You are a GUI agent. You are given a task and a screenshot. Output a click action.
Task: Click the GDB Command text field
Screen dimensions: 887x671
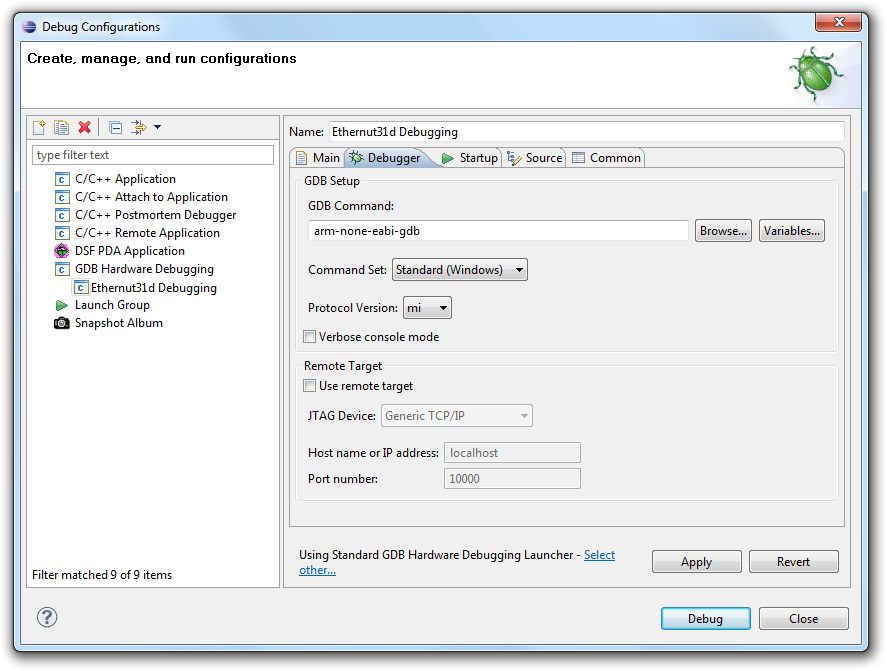(498, 231)
